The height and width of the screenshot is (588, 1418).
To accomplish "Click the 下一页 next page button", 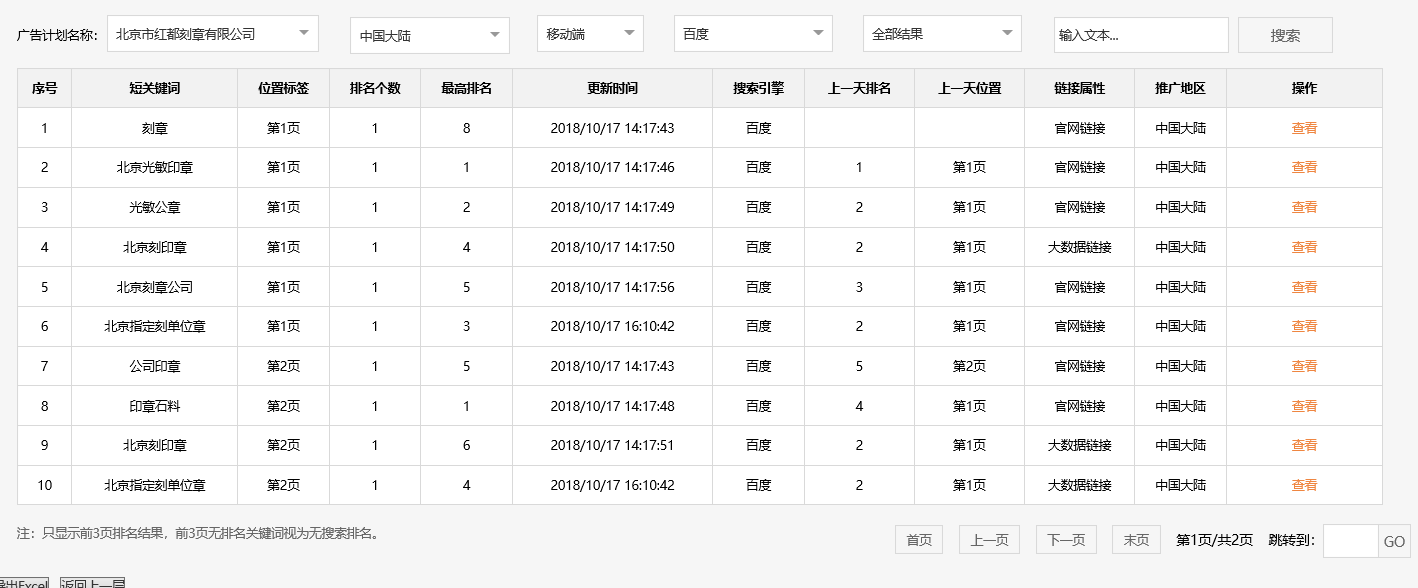I will [1064, 539].
